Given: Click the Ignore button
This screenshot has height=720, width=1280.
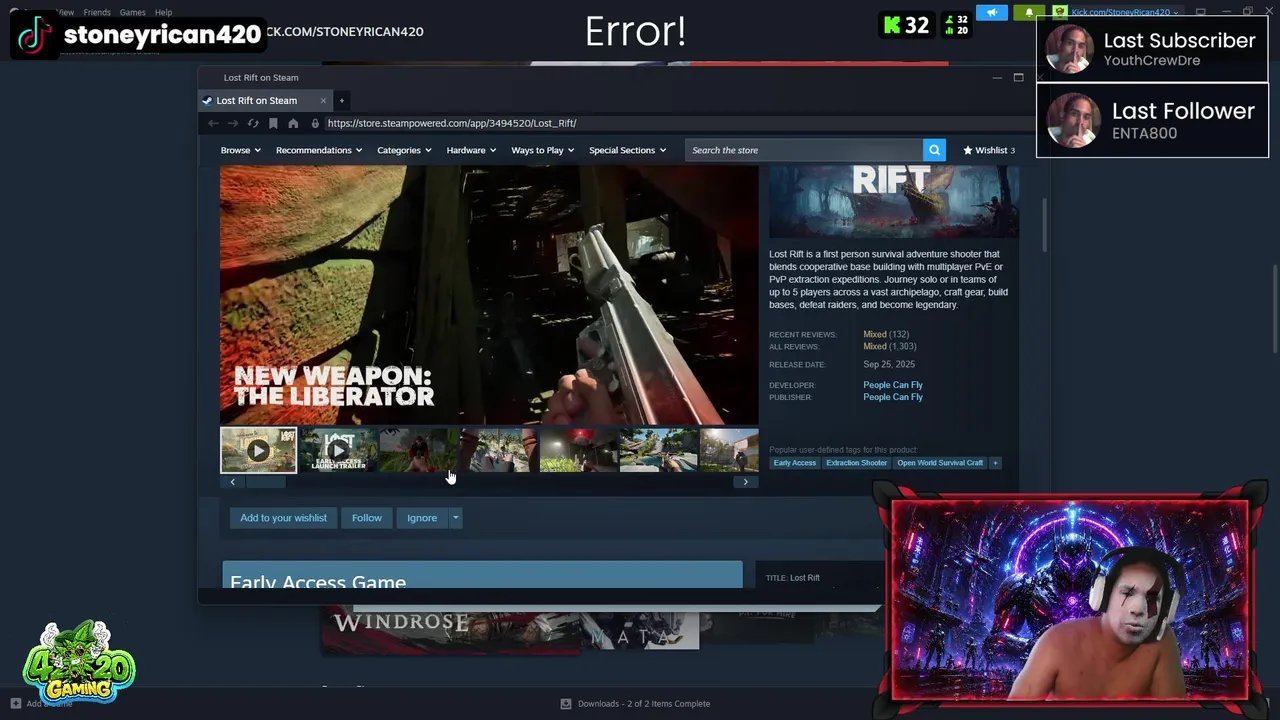Looking at the screenshot, I should (422, 518).
